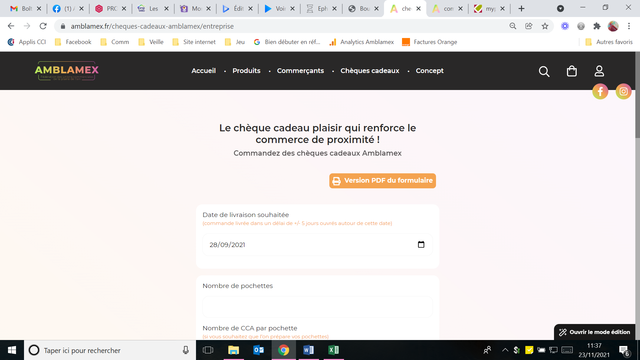This screenshot has width=640, height=360.
Task: Open the Commerçants menu item
Action: point(300,71)
